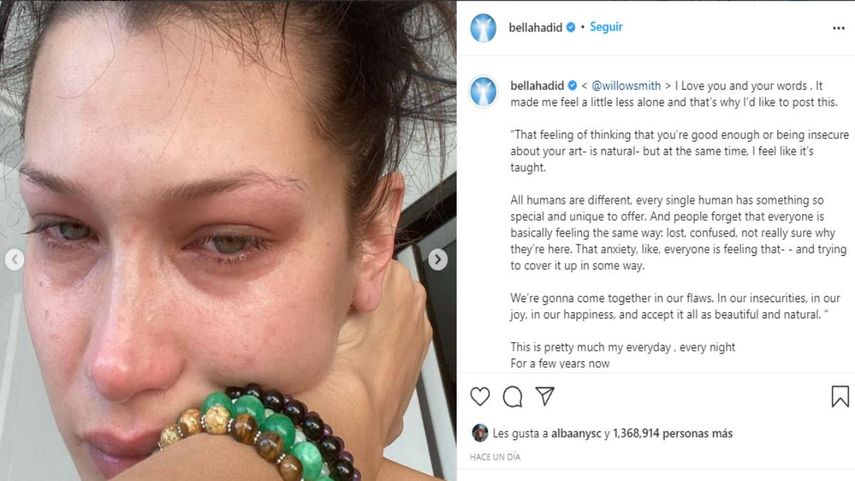The height and width of the screenshot is (481, 855).
Task: Open the @willowsmith mention link
Action: (626, 86)
